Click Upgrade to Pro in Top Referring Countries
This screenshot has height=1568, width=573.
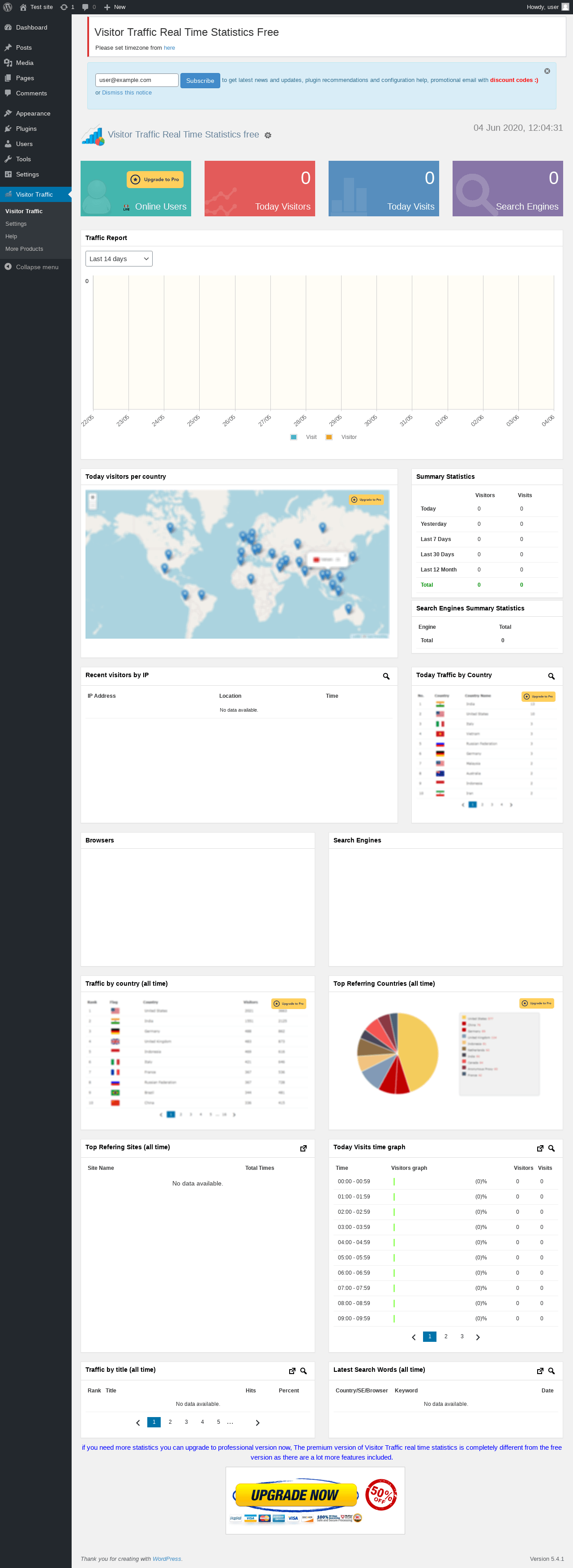pos(536,1003)
